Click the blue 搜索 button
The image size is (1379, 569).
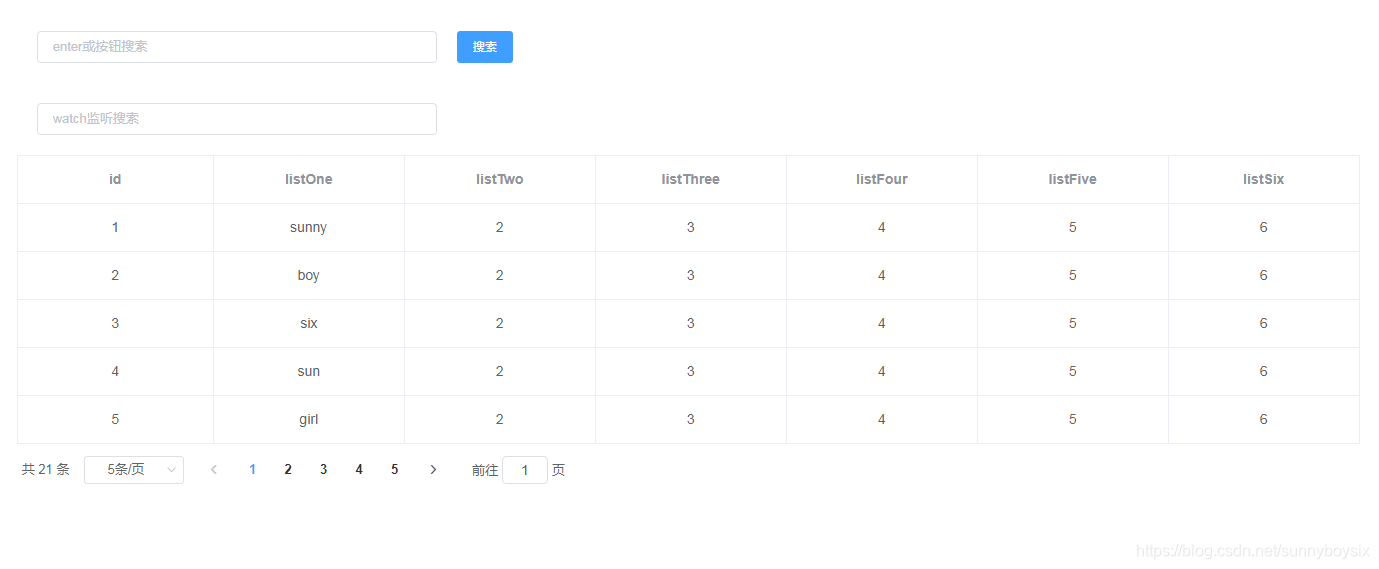485,47
